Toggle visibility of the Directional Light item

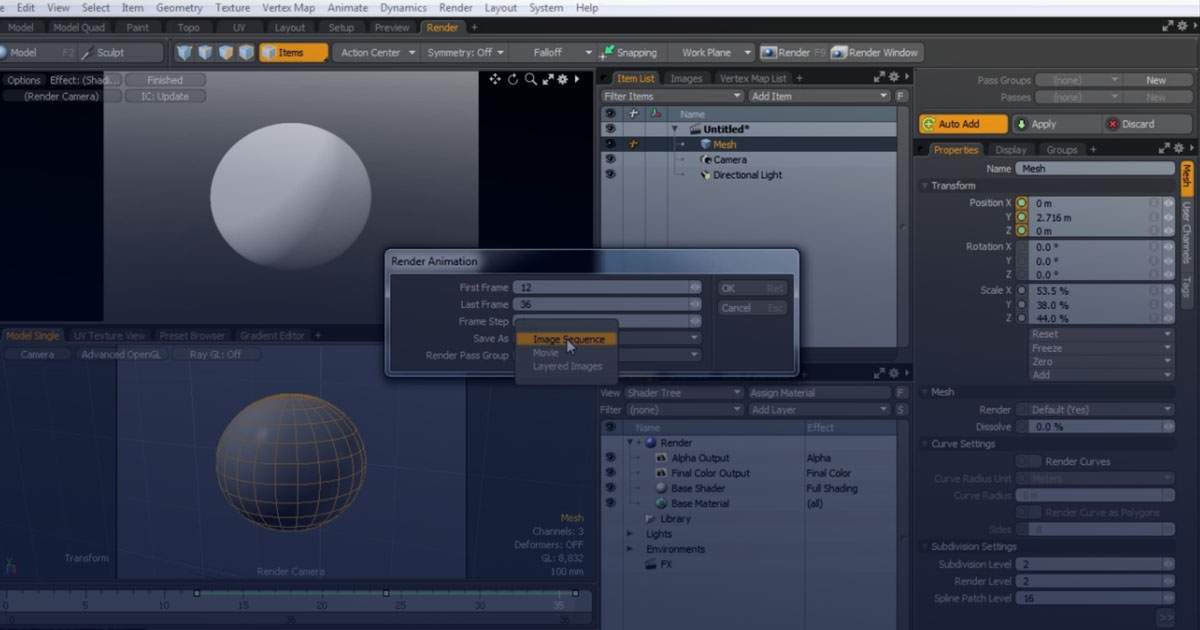coord(610,174)
